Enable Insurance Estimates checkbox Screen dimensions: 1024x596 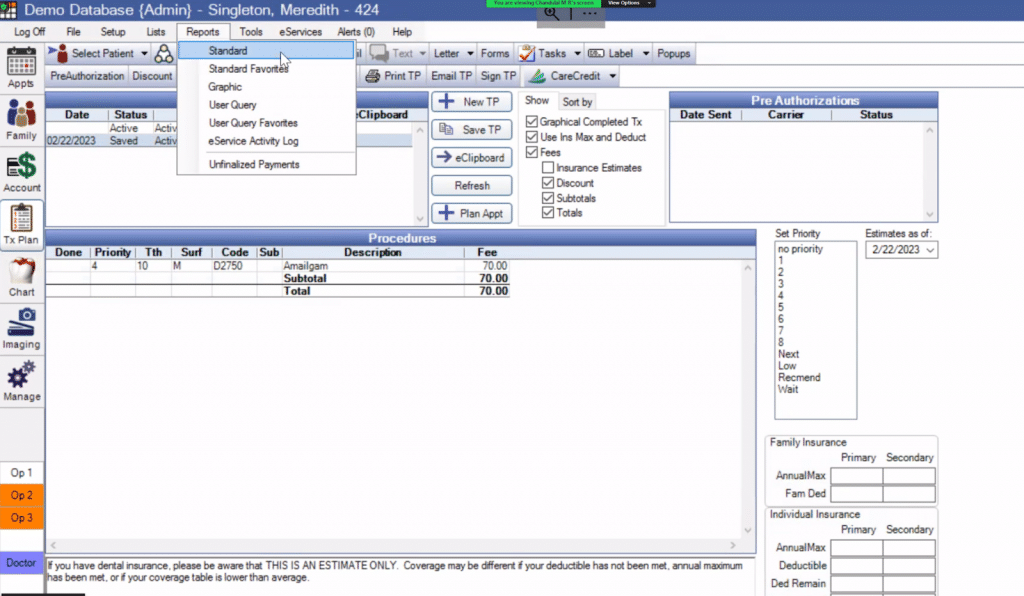tap(548, 168)
